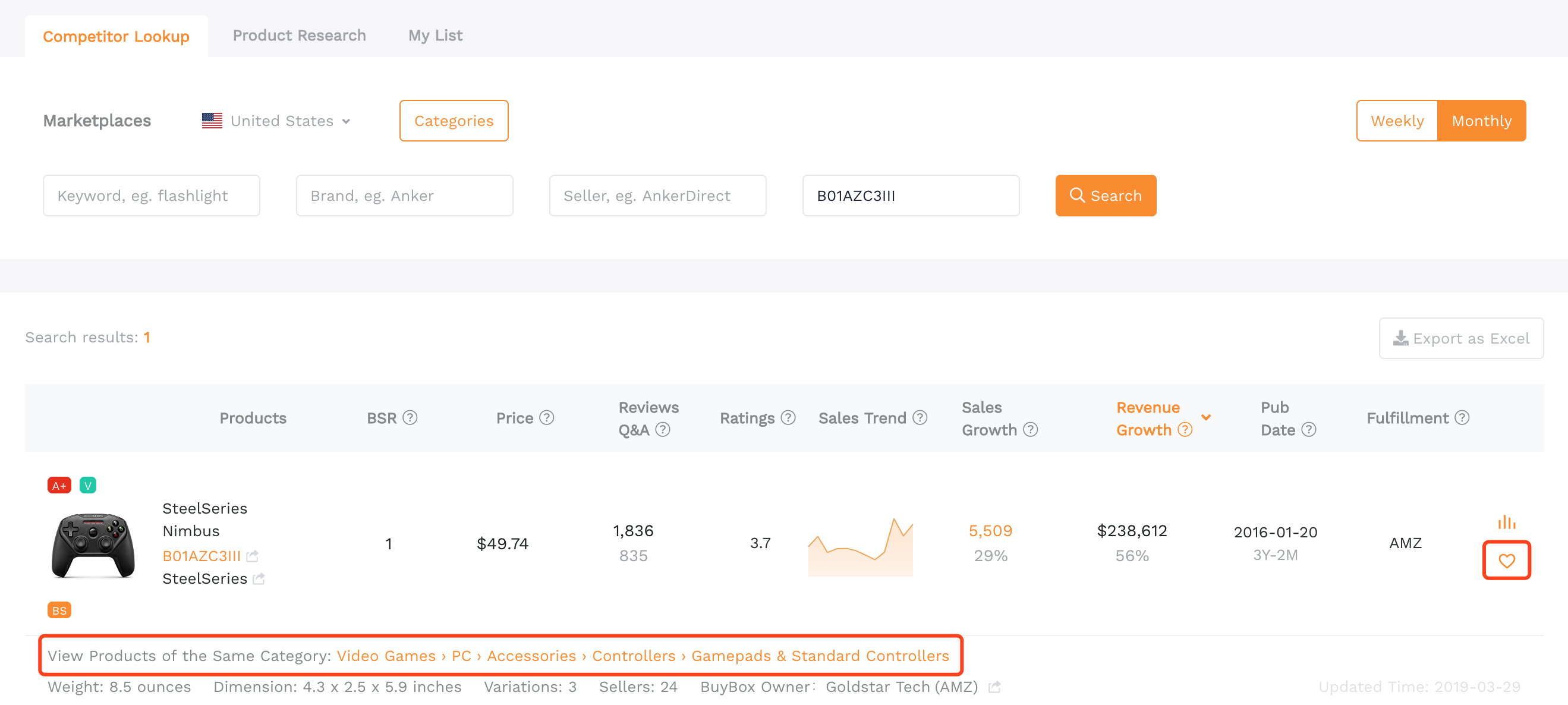Image resolution: width=1568 pixels, height=705 pixels.
Task: Open external link icon beside ASIN
Action: tap(253, 555)
